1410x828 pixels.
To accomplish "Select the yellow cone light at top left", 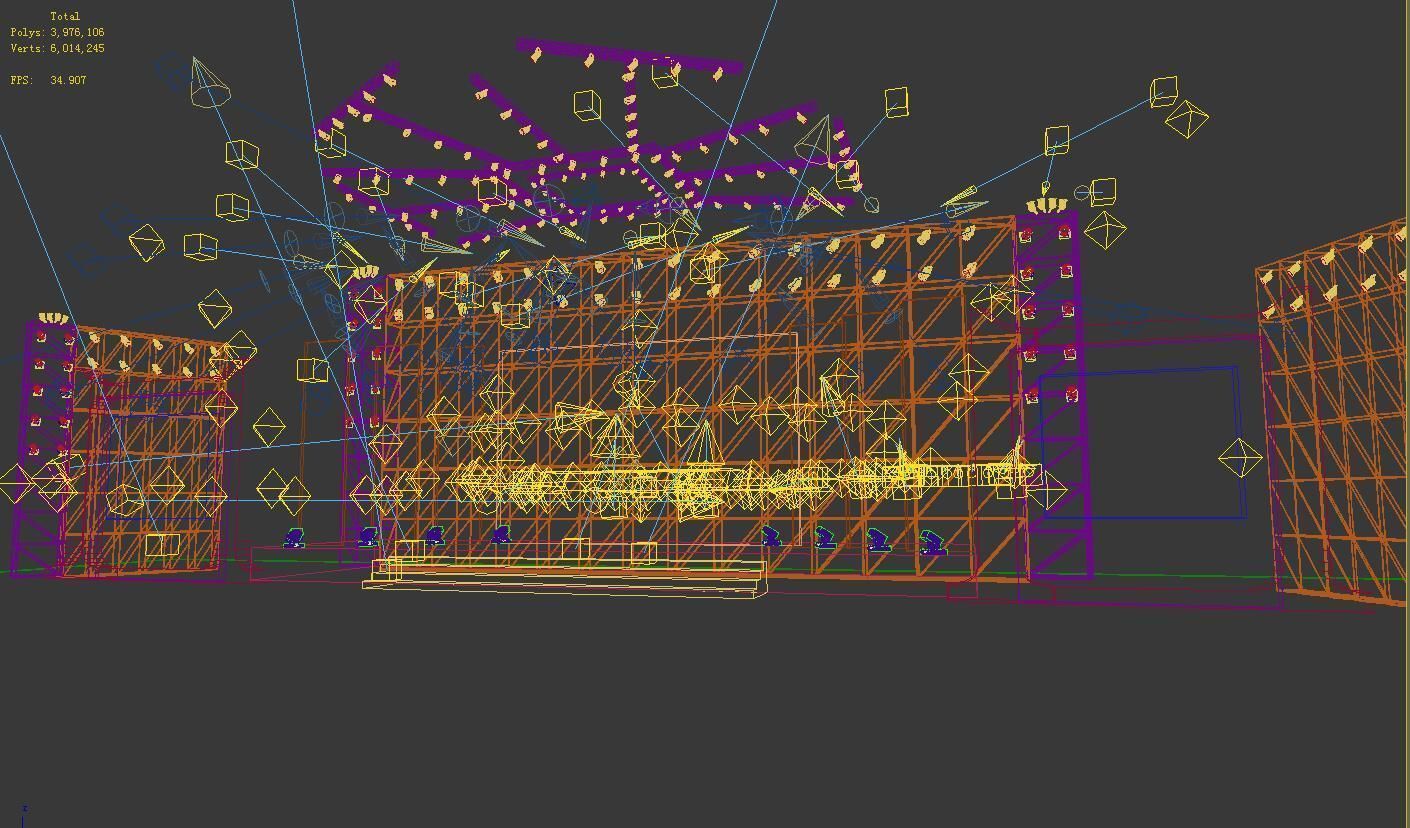I will pos(209,83).
